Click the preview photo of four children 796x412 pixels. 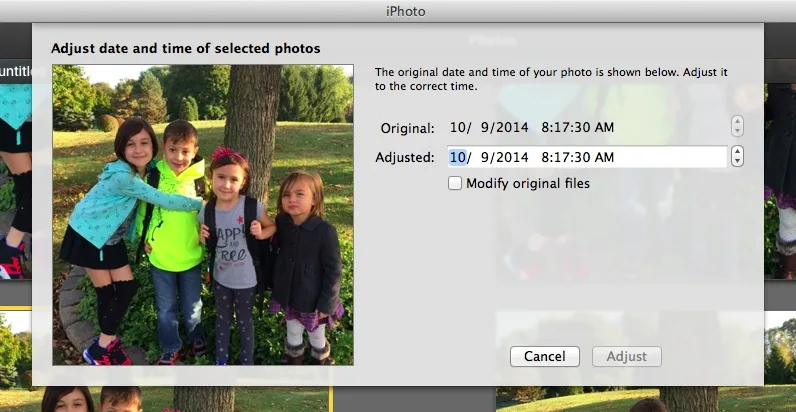(x=203, y=215)
